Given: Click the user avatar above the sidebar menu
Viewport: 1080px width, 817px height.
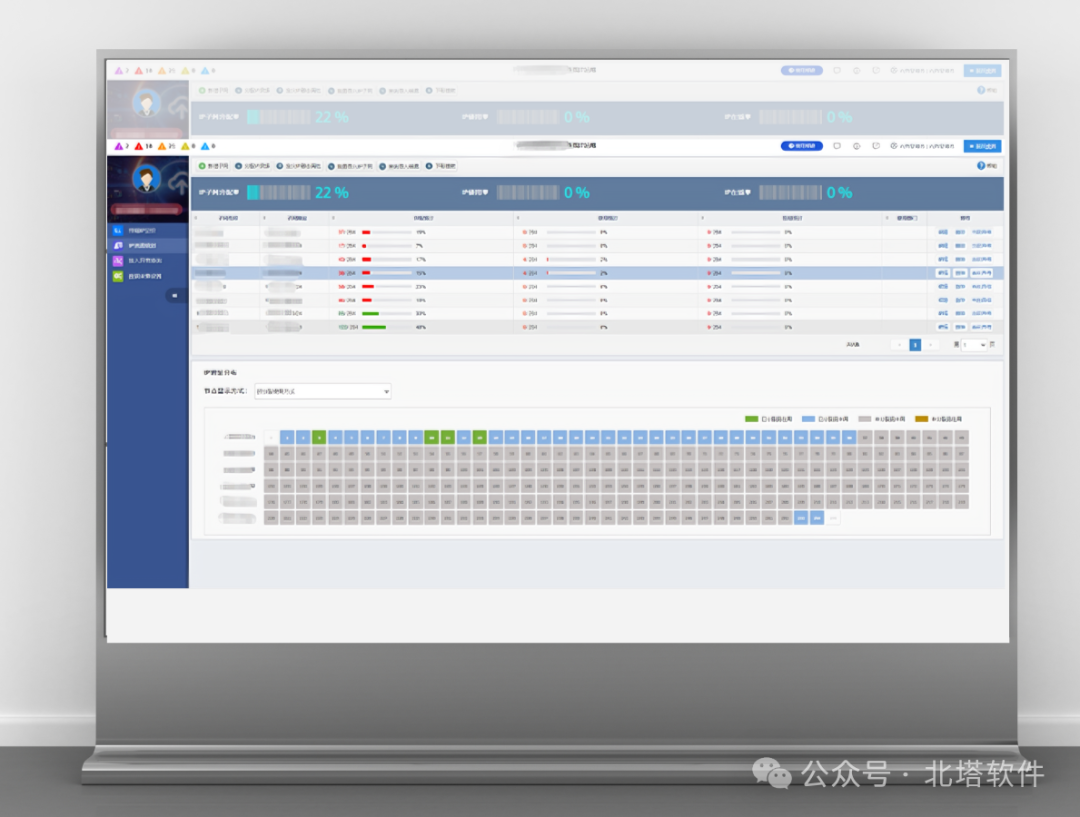Looking at the screenshot, I should (x=146, y=179).
